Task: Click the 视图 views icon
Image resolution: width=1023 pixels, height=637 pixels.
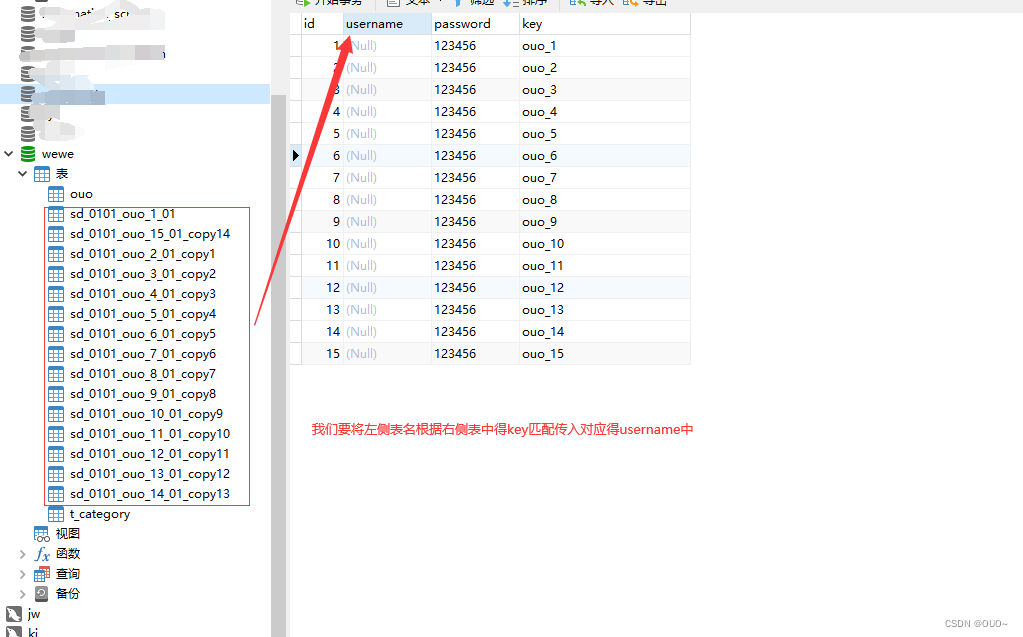Action: click(42, 534)
